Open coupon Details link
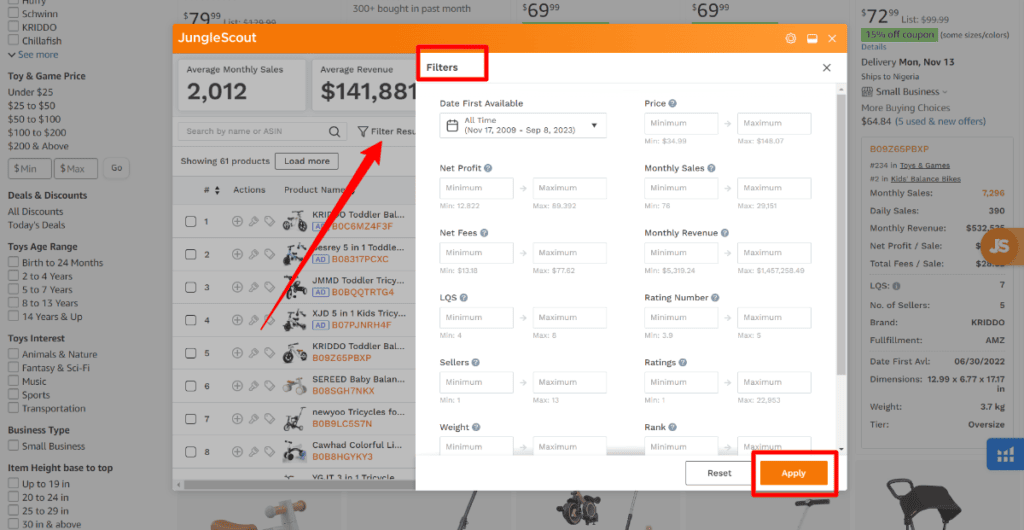 [x=874, y=47]
